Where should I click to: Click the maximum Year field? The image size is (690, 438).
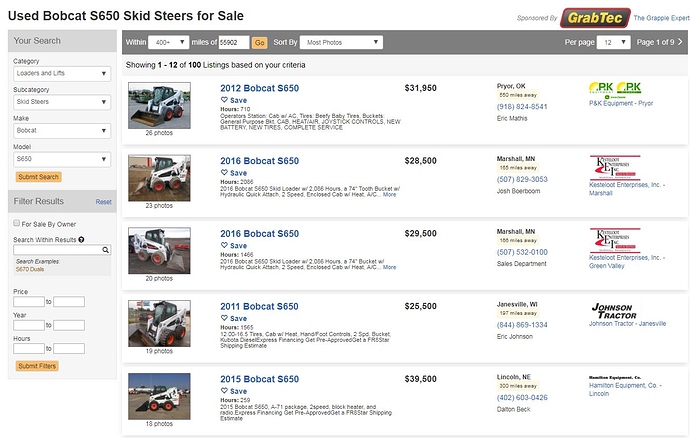[69, 325]
